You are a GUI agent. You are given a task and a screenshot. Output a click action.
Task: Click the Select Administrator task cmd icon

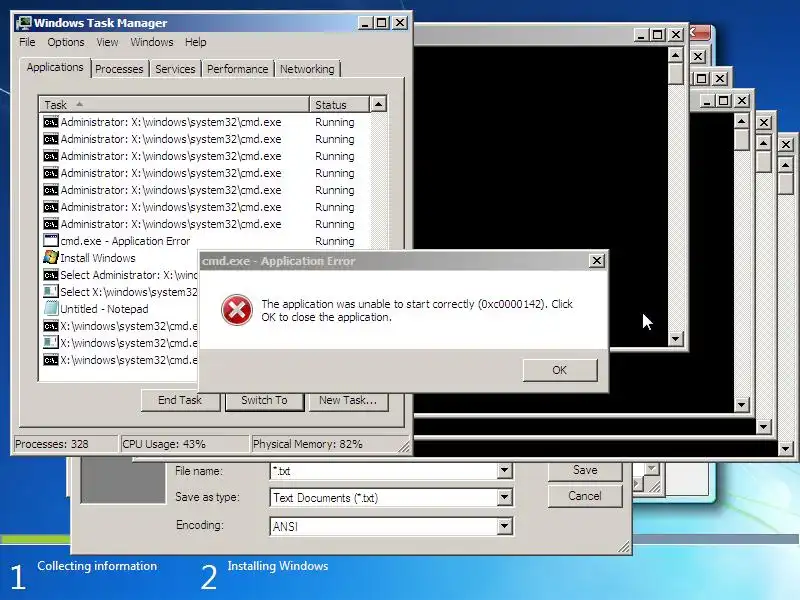pyautogui.click(x=51, y=275)
